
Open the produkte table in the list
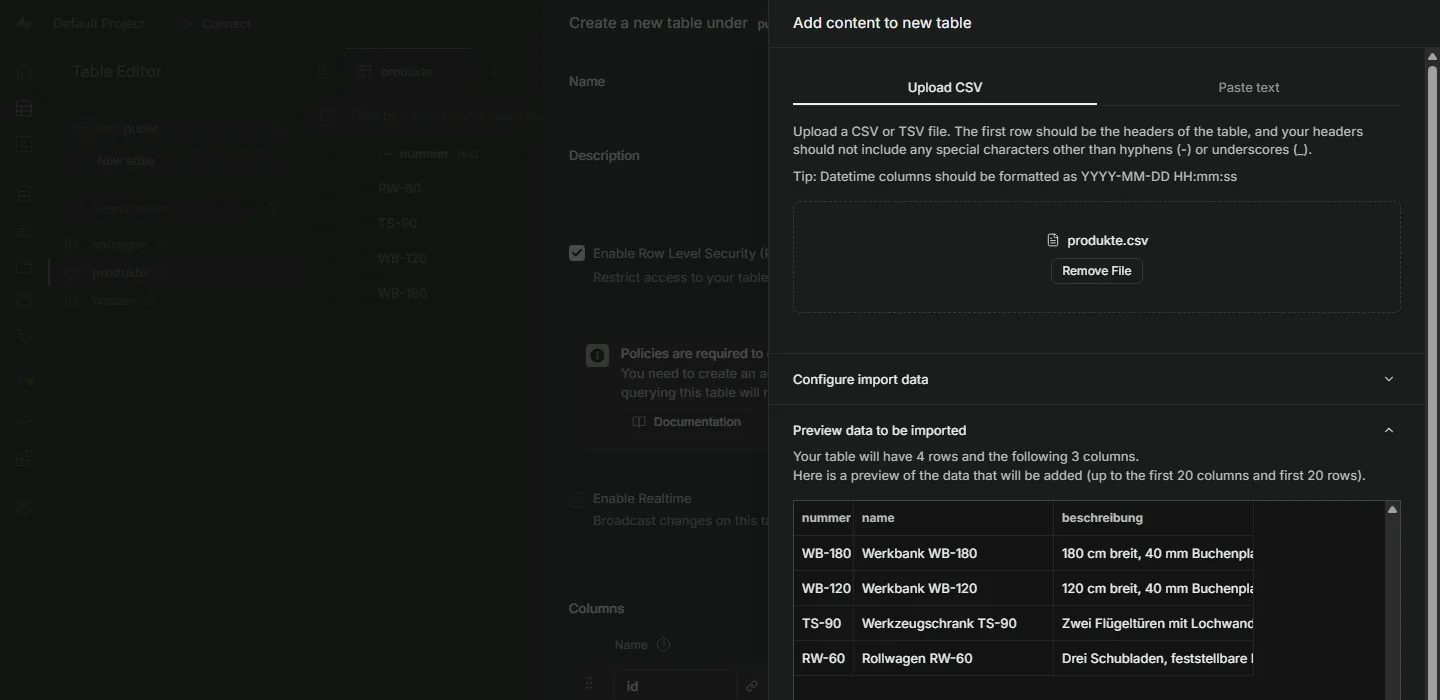point(177,272)
